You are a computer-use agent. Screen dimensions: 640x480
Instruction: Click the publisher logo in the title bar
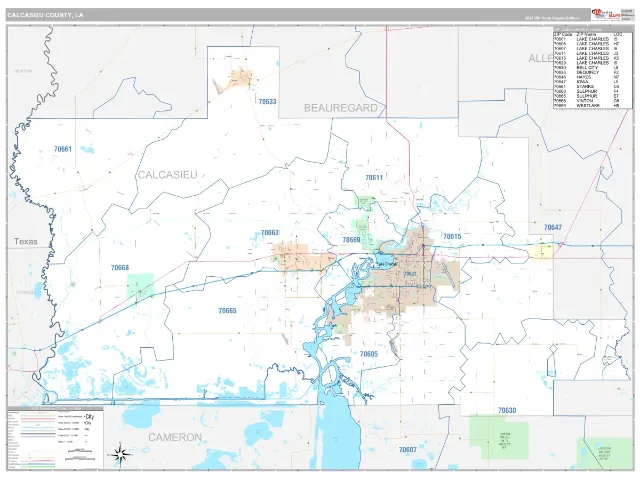pos(606,15)
